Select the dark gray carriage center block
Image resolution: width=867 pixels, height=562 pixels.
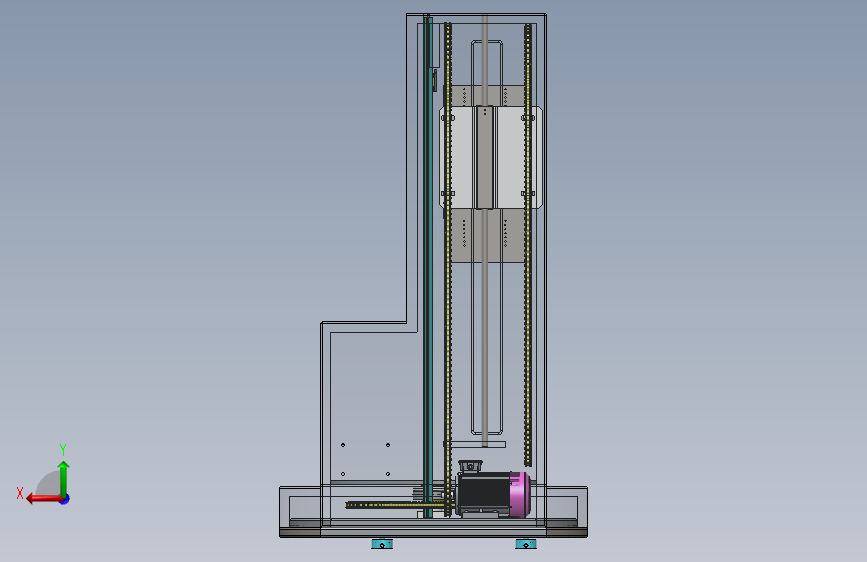pyautogui.click(x=484, y=158)
